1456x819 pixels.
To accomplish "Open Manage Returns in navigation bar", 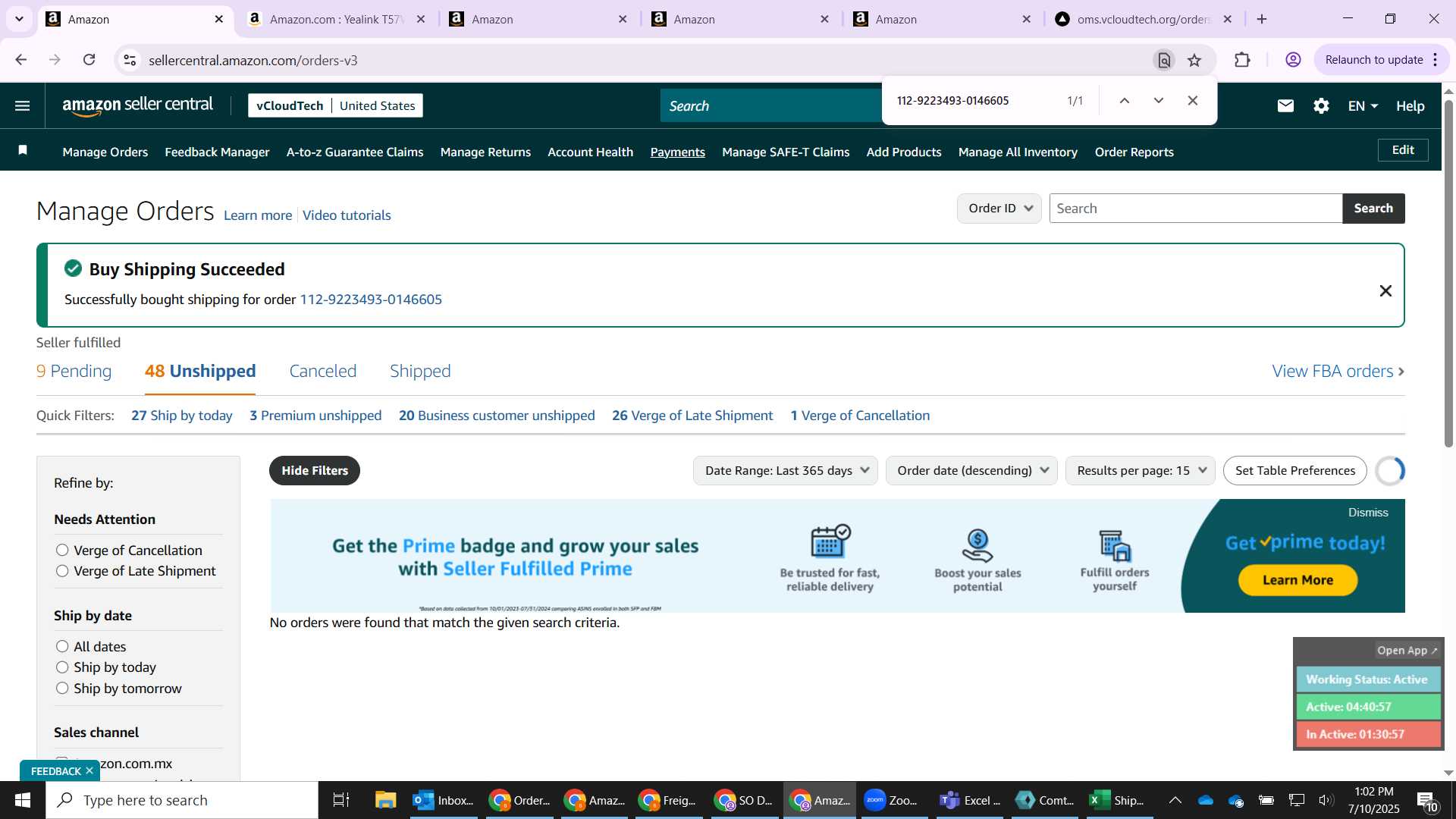I will [x=485, y=152].
